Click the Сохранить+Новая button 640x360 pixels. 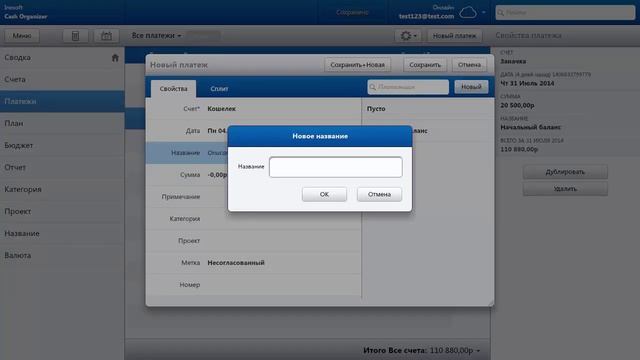point(357,64)
